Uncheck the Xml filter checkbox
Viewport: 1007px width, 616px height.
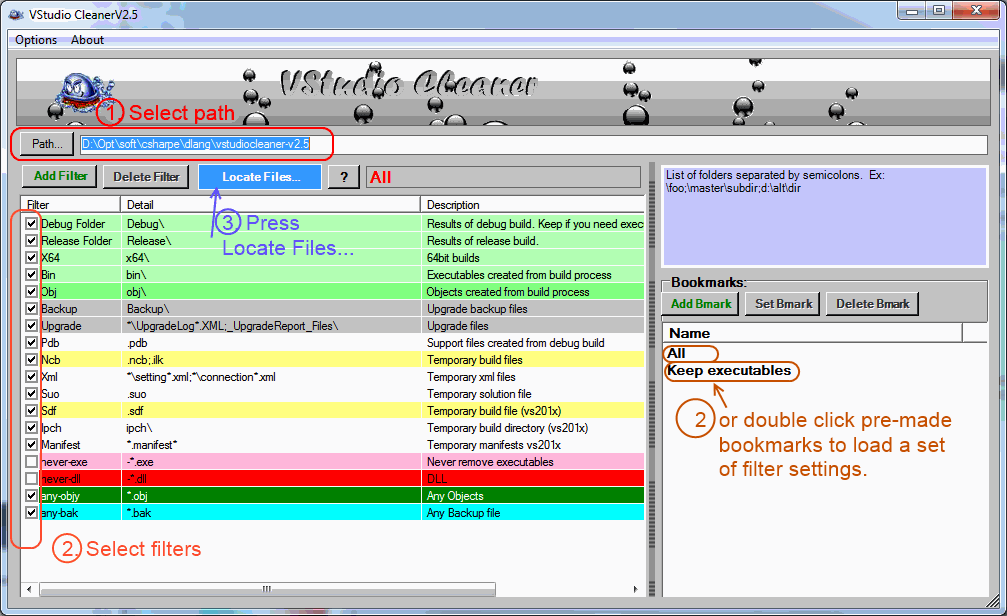click(x=31, y=376)
